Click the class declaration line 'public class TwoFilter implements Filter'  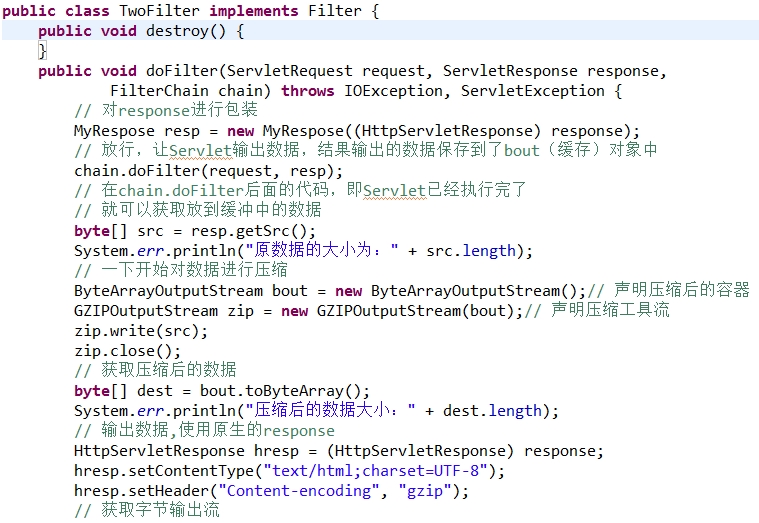coord(191,11)
